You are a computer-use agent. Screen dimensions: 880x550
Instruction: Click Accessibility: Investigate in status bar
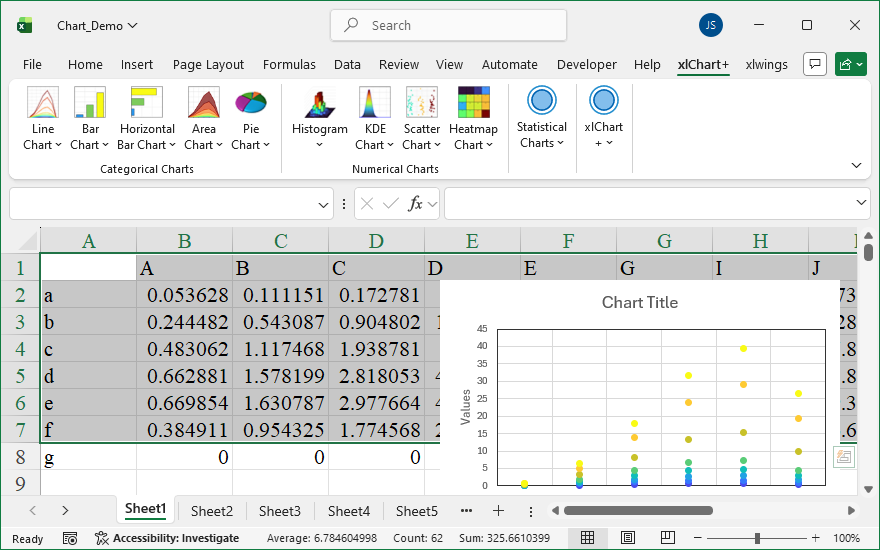click(x=167, y=538)
